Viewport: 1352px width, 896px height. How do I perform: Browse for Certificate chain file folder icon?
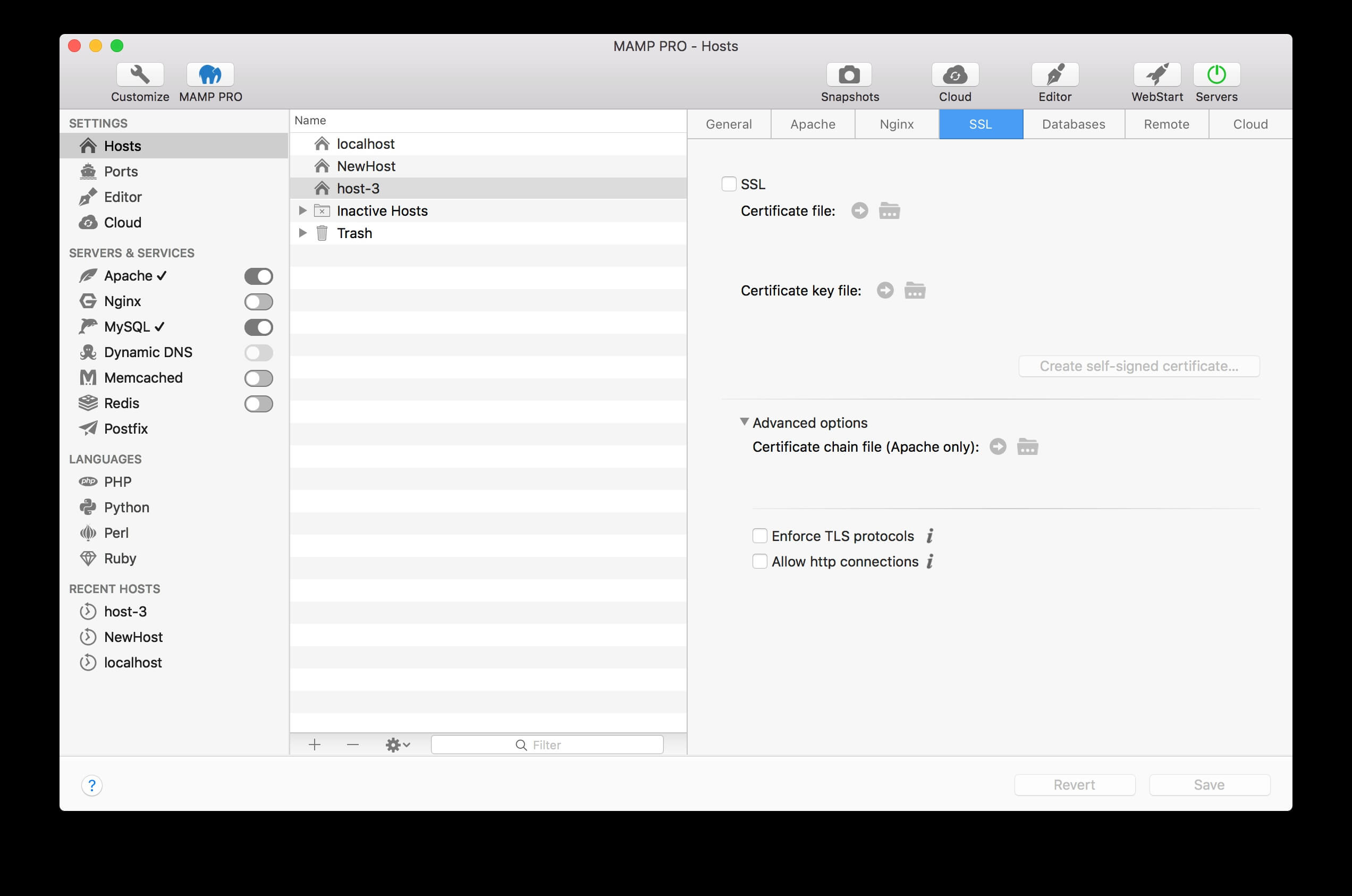(1027, 446)
